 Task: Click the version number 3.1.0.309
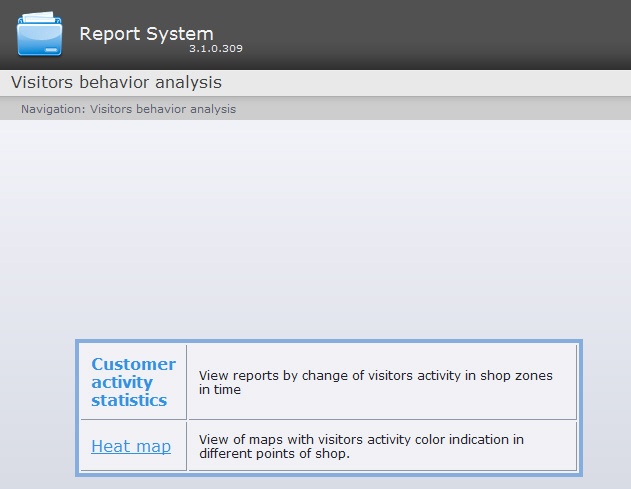click(215, 48)
